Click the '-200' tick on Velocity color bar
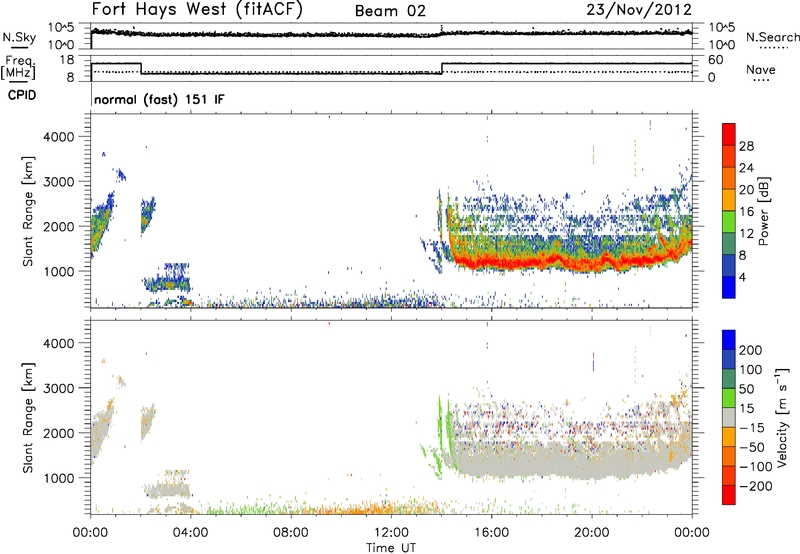800x554 pixels. click(x=756, y=486)
